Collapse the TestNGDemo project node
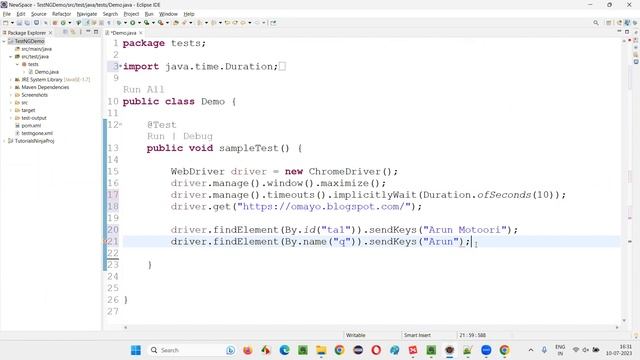Screen dimensions: 640x360 pyautogui.click(x=4, y=41)
